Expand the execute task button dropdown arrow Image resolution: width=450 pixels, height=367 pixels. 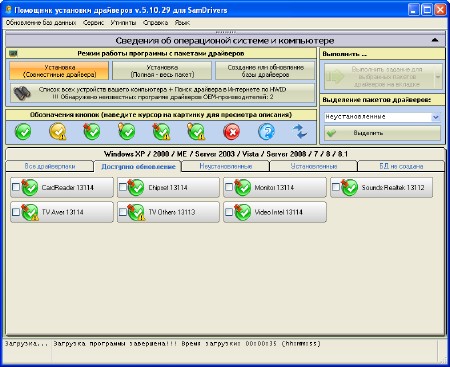click(x=438, y=77)
